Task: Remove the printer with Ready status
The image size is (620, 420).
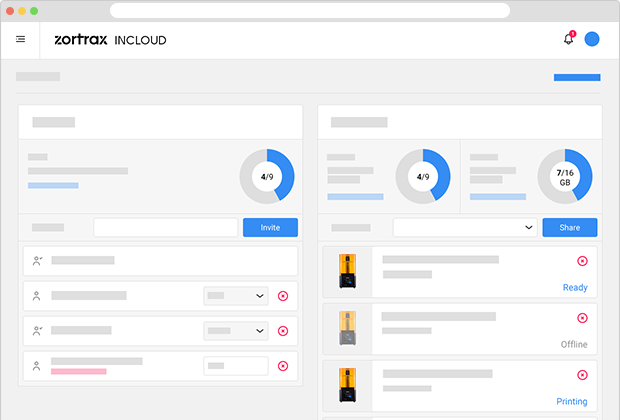Action: (x=582, y=261)
